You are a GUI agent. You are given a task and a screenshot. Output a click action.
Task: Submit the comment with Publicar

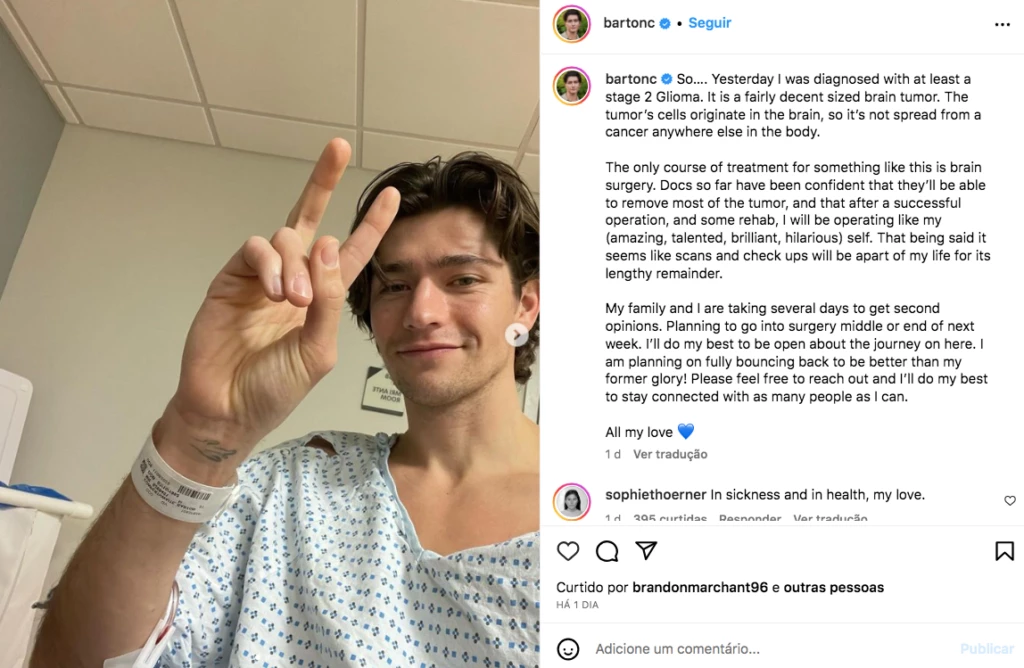pyautogui.click(x=986, y=649)
